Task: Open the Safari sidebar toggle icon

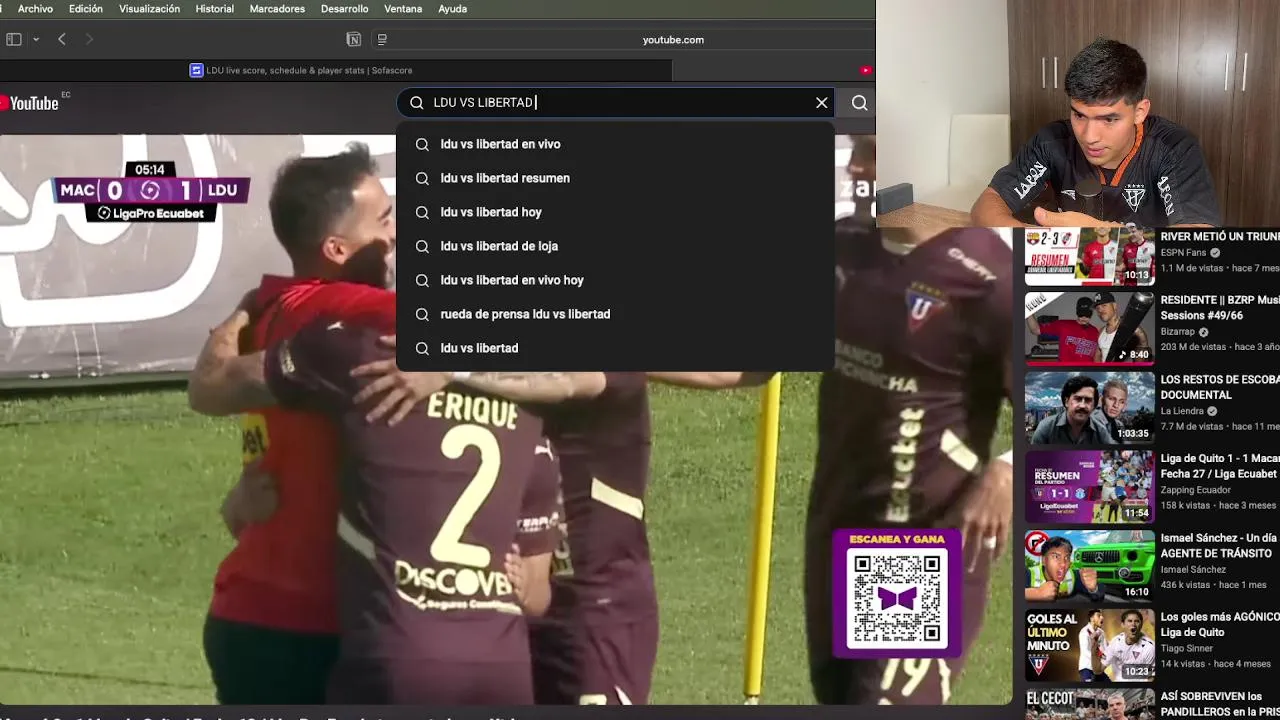Action: pyautogui.click(x=14, y=39)
